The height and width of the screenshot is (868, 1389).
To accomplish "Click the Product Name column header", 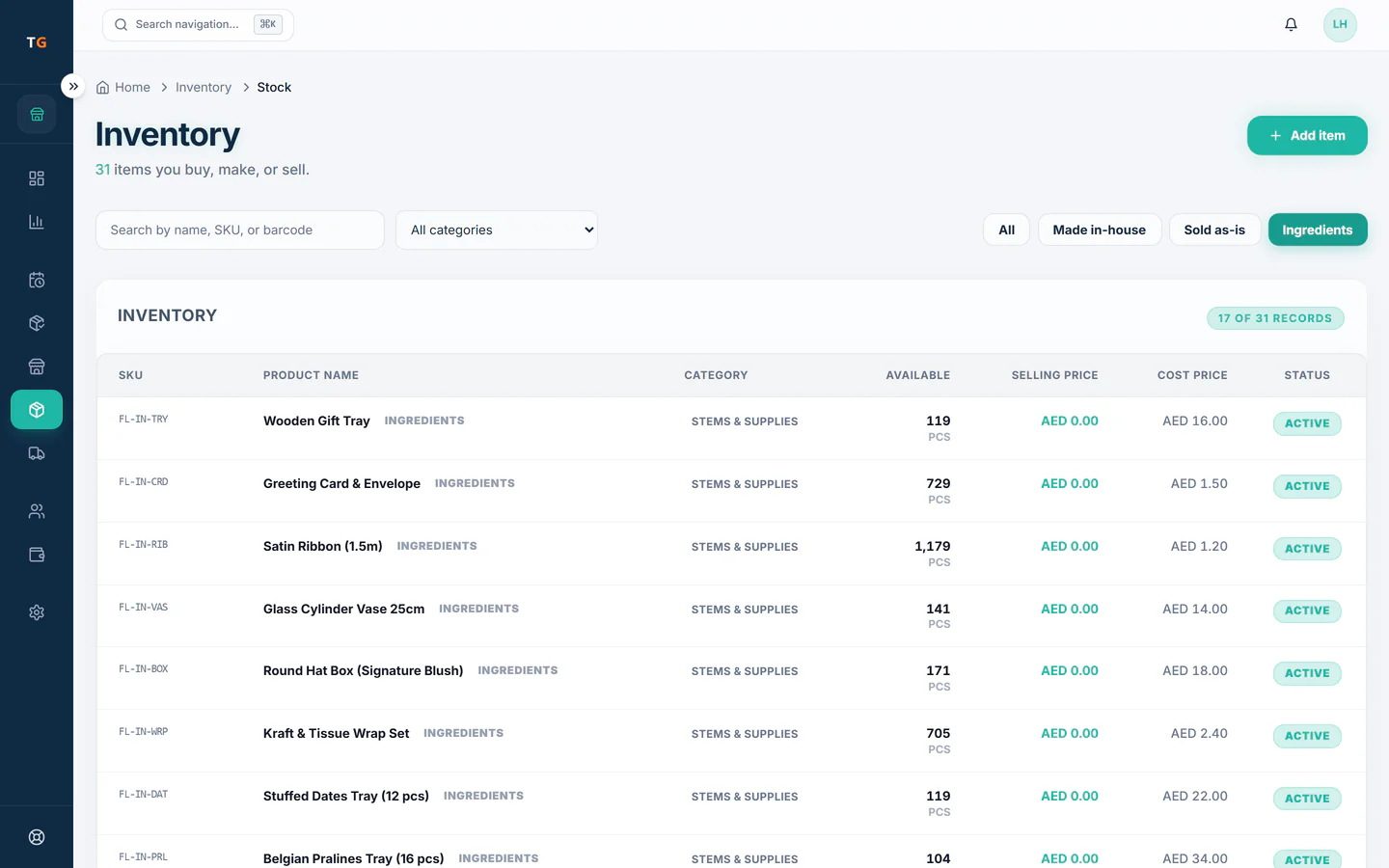I will 311,375.
